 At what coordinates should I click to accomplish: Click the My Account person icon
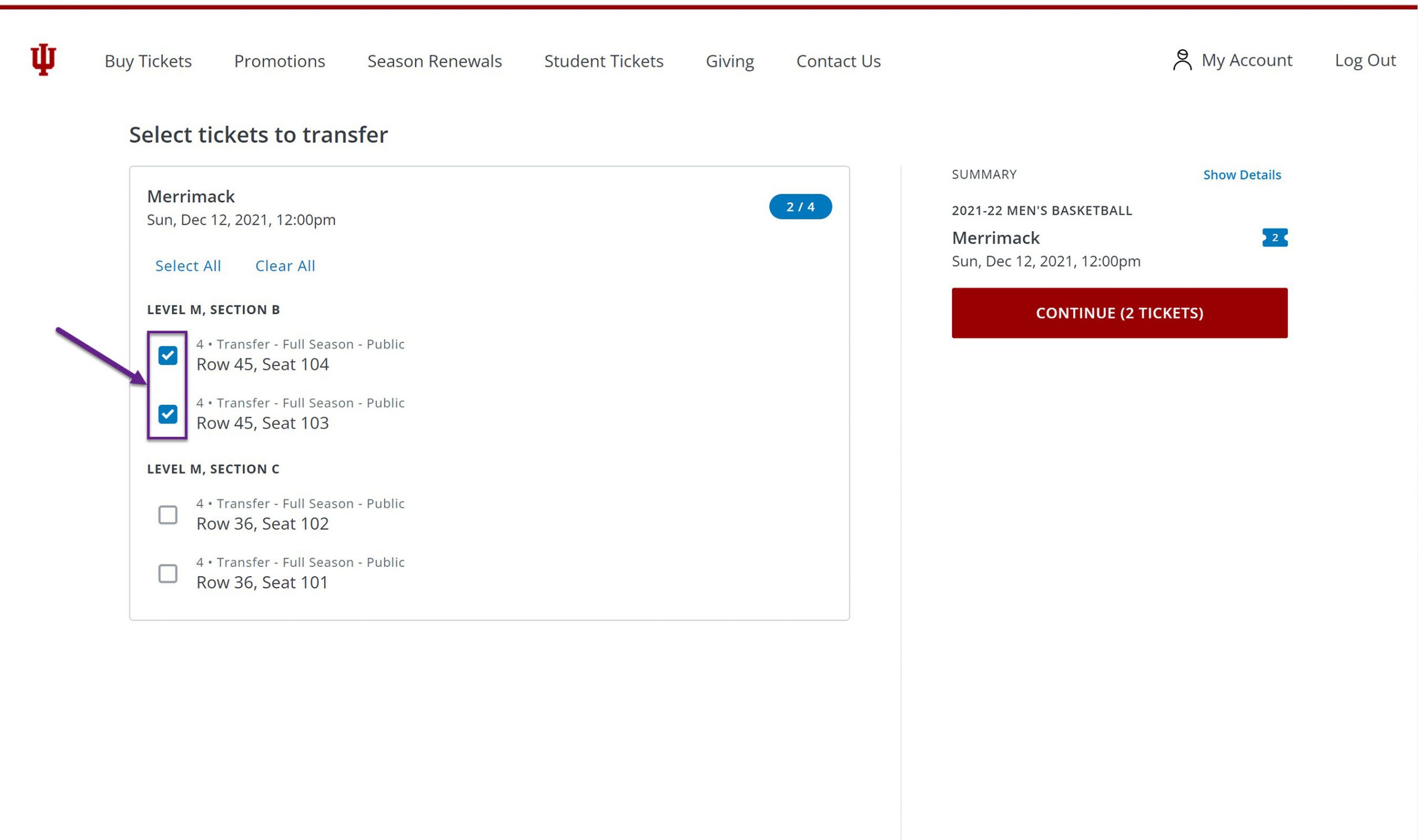pos(1182,60)
